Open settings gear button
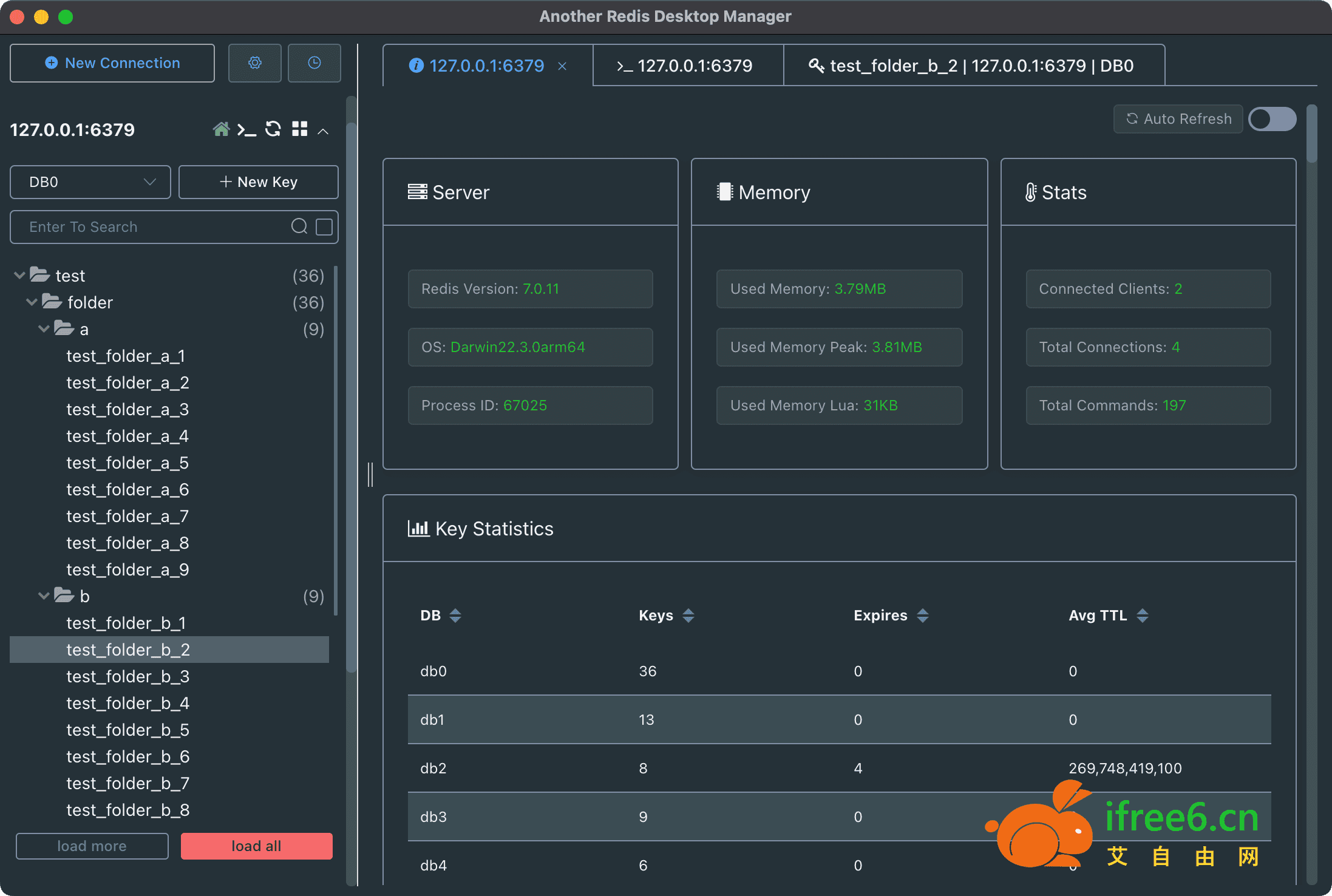This screenshot has width=1332, height=896. coord(254,63)
